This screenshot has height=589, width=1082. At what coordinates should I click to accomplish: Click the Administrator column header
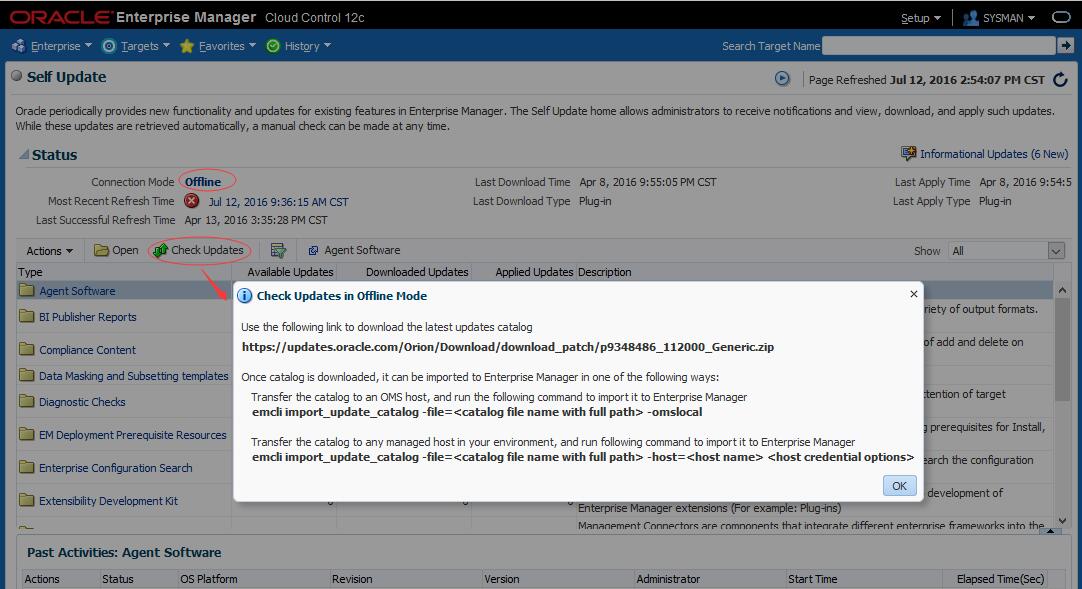[668, 579]
